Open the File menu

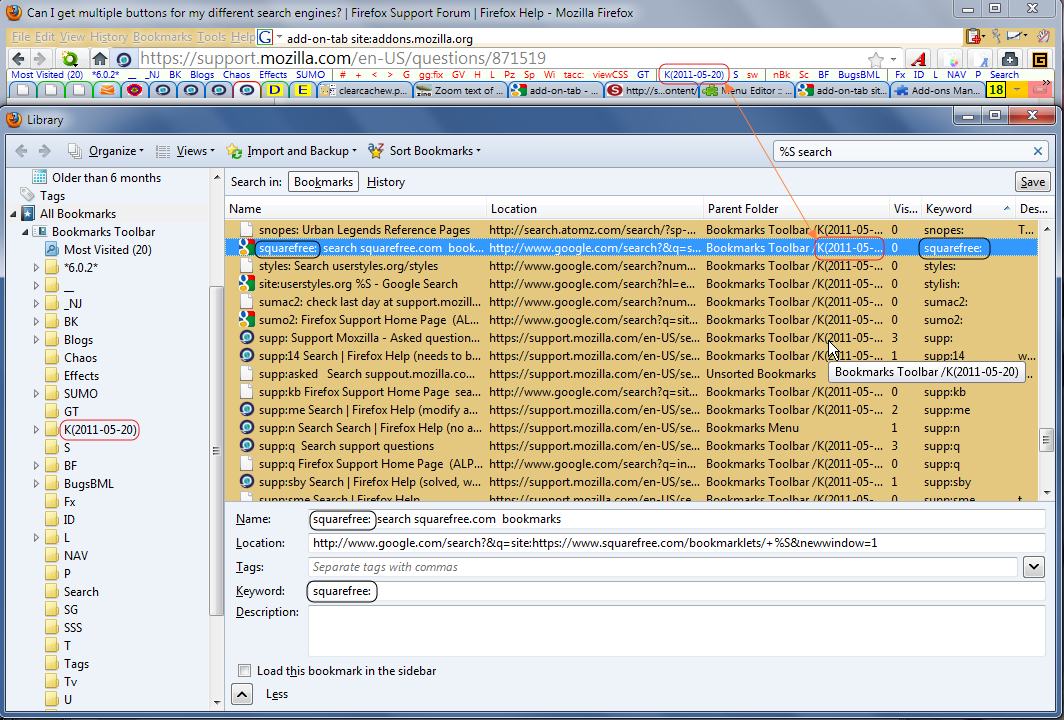click(20, 37)
